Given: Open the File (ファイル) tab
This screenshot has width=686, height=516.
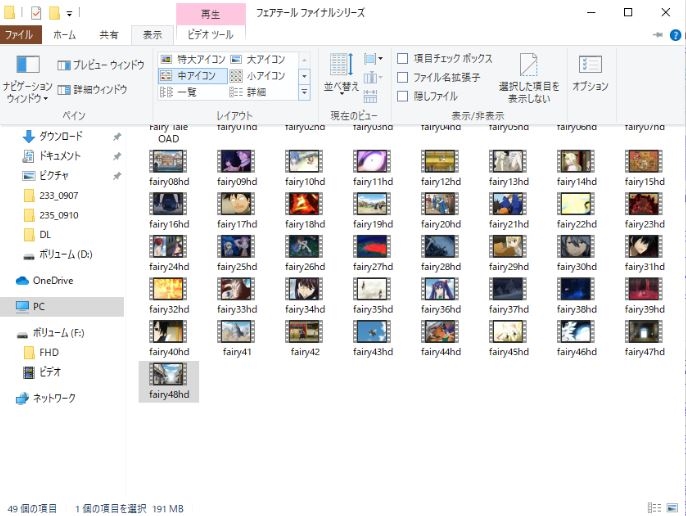Looking at the screenshot, I should click(20, 35).
